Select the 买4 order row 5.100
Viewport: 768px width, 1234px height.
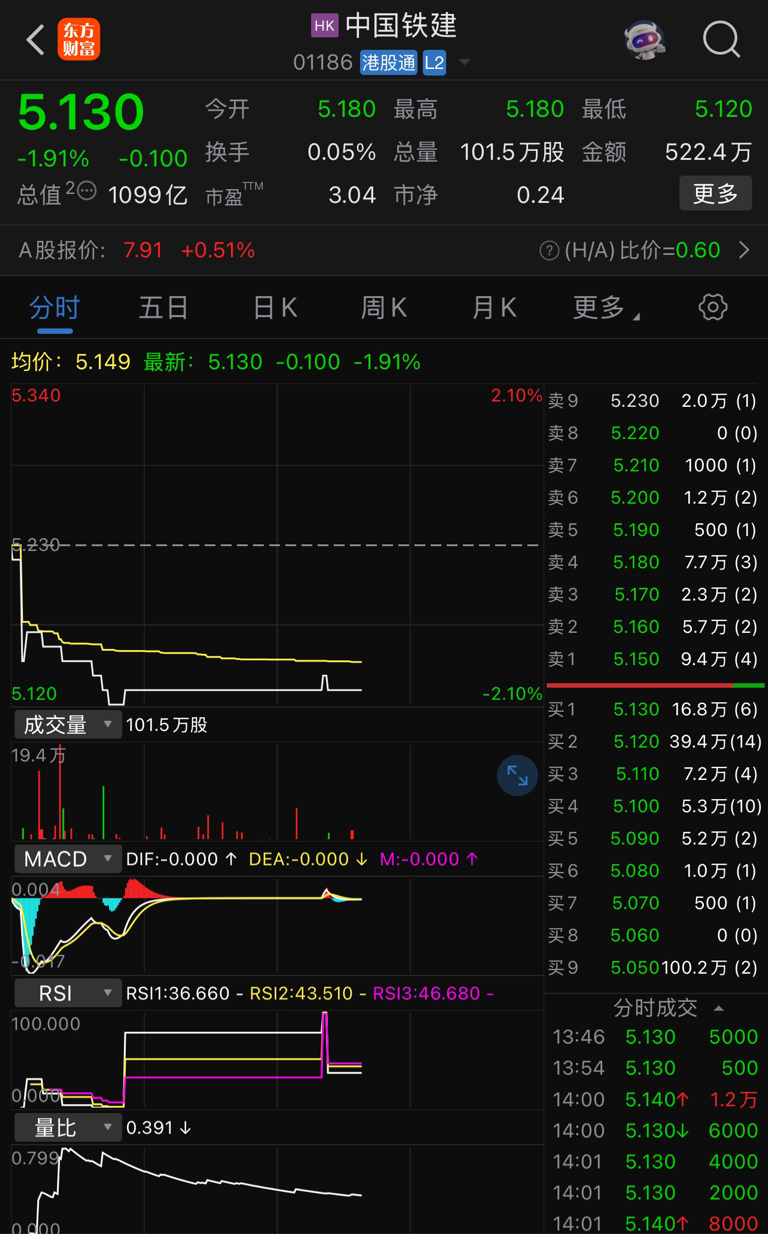pos(655,806)
